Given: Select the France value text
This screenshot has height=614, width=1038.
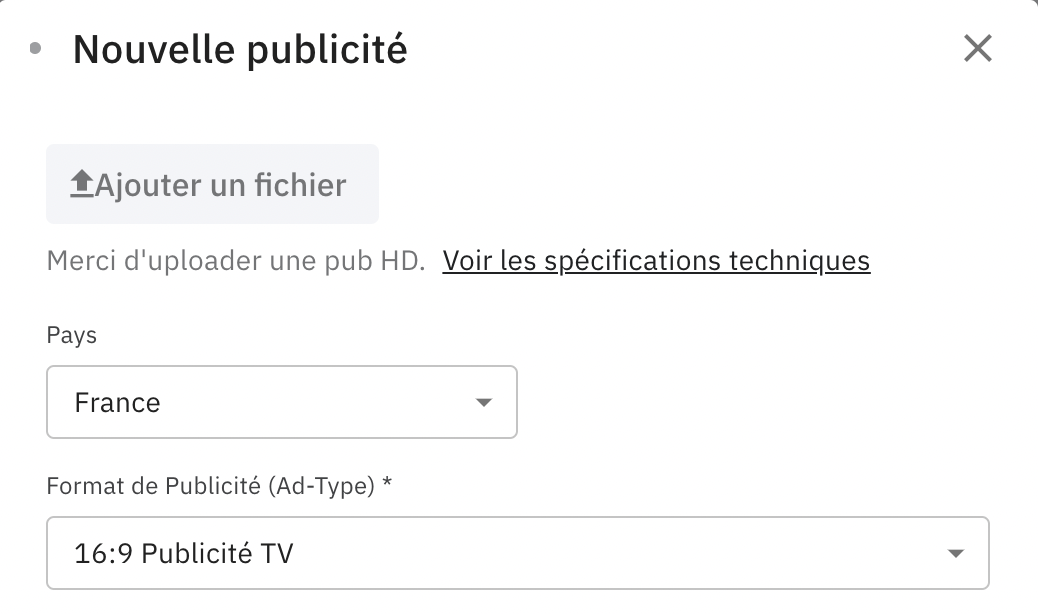Looking at the screenshot, I should 117,403.
